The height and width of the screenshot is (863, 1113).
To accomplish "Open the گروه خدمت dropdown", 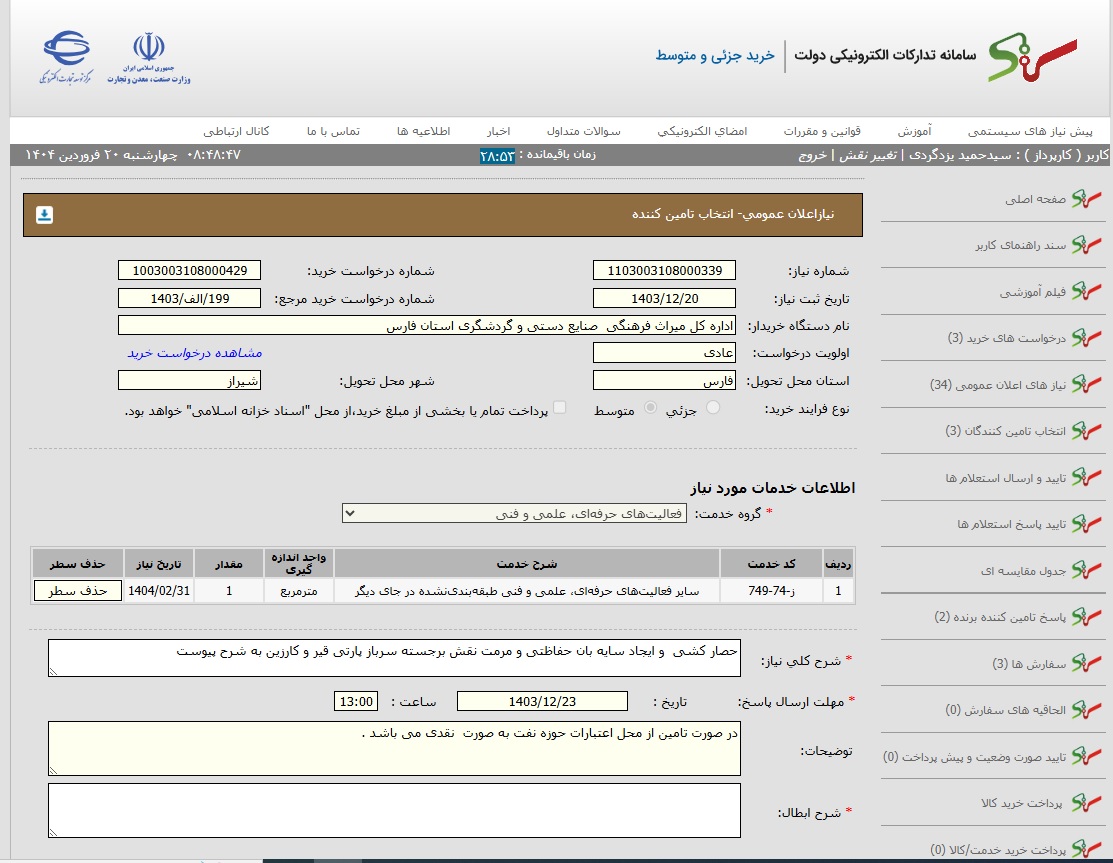I will point(515,513).
